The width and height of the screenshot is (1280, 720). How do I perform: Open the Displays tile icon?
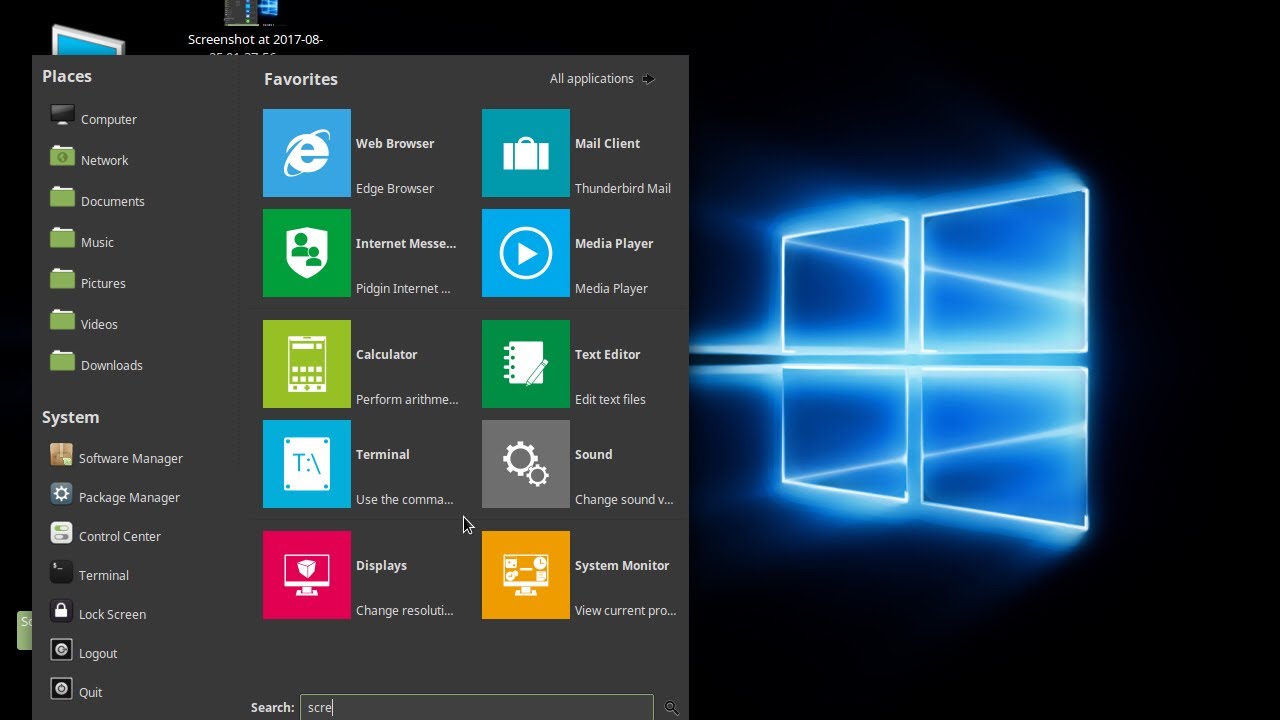tap(307, 575)
